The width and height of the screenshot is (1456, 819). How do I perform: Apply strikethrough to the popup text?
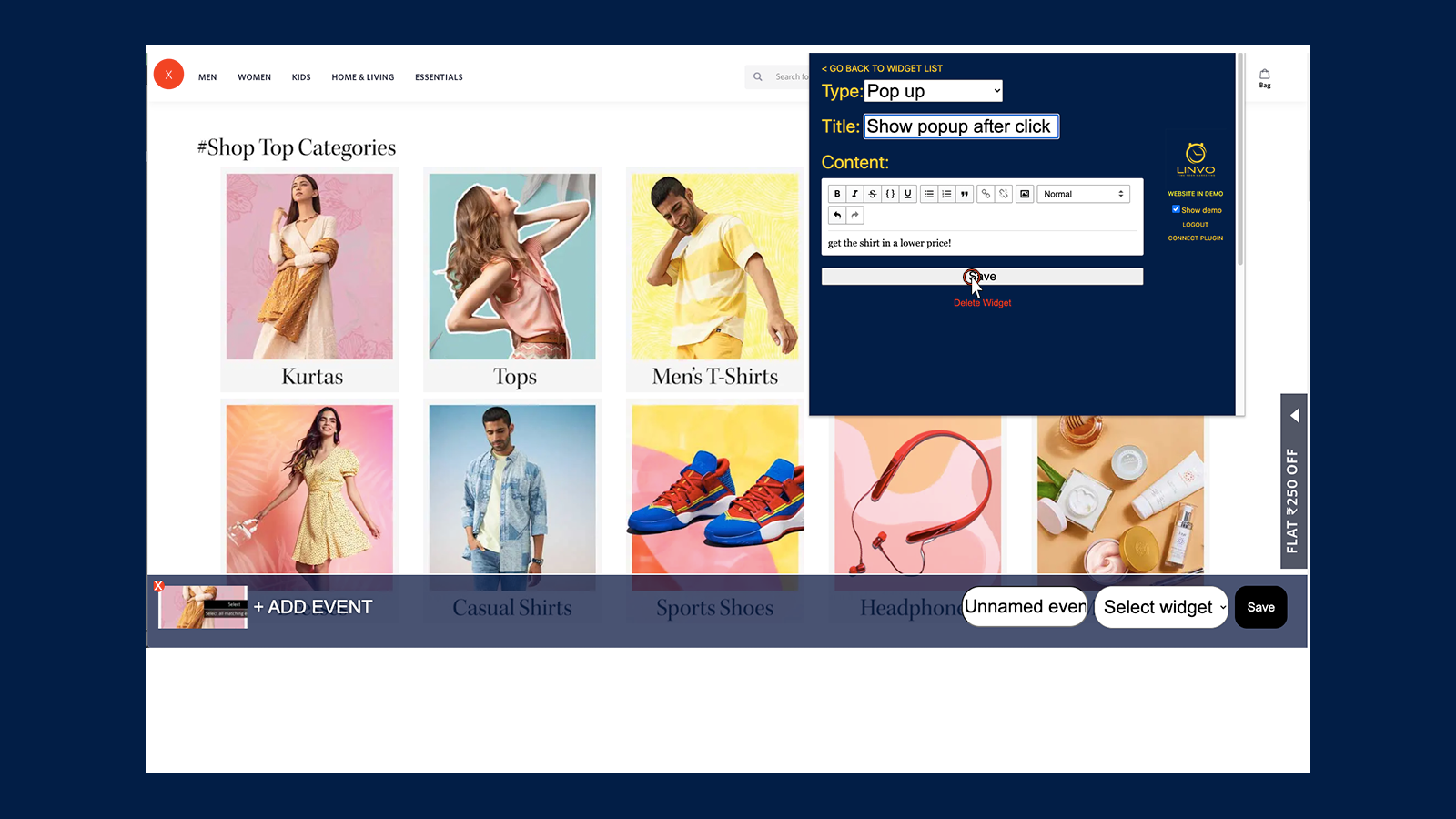click(x=872, y=194)
